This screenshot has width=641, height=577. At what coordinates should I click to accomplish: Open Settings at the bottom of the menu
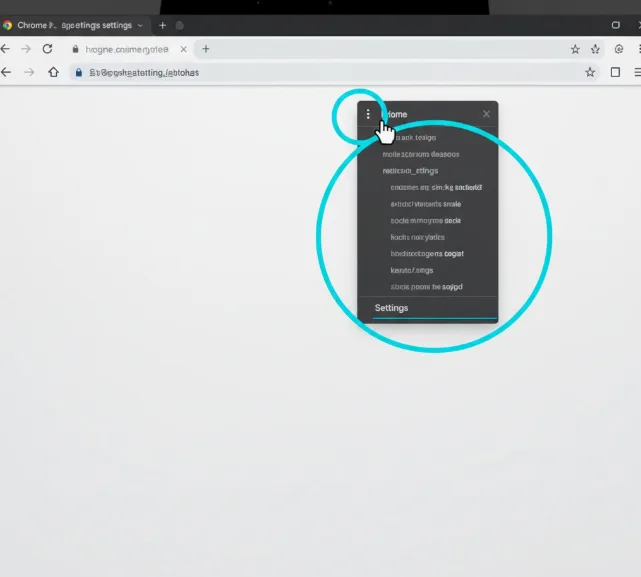[391, 308]
